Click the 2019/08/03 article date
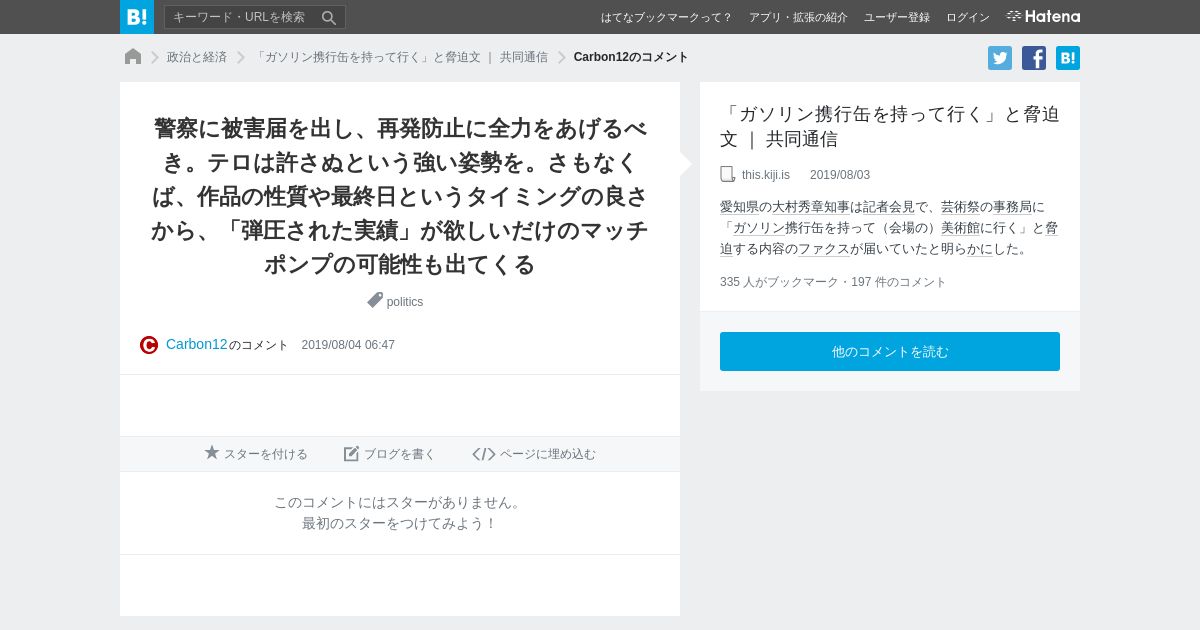This screenshot has height=630, width=1200. pos(840,175)
